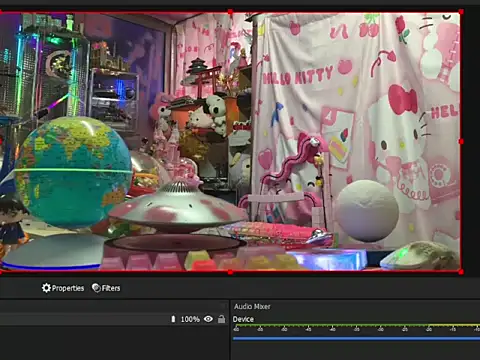Screen dimensions: 480x360
Task: Open source Properties
Action: point(63,288)
